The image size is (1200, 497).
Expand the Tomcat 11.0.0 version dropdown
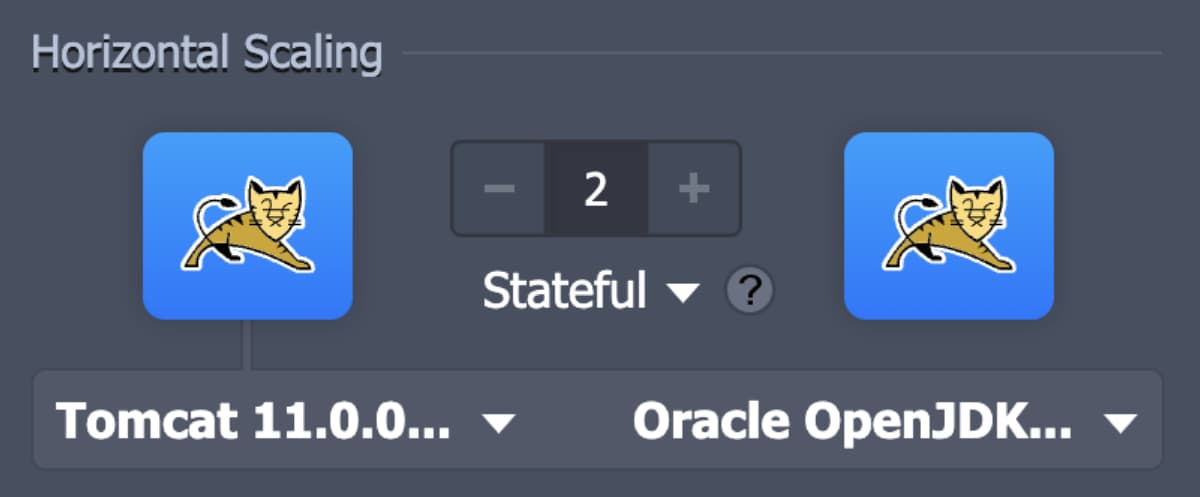[285, 423]
